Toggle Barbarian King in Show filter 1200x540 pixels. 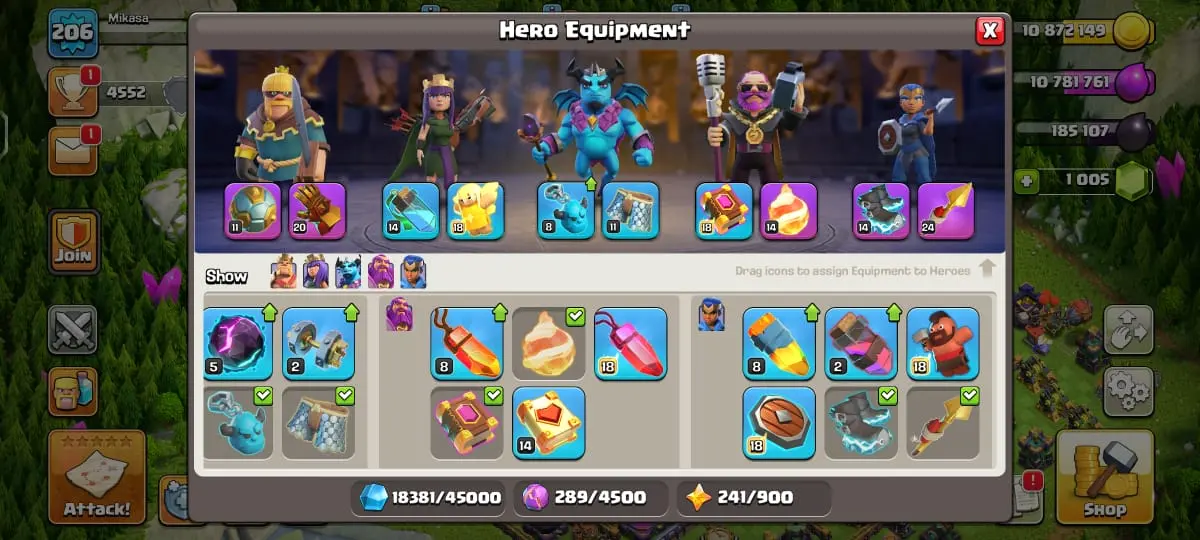284,272
